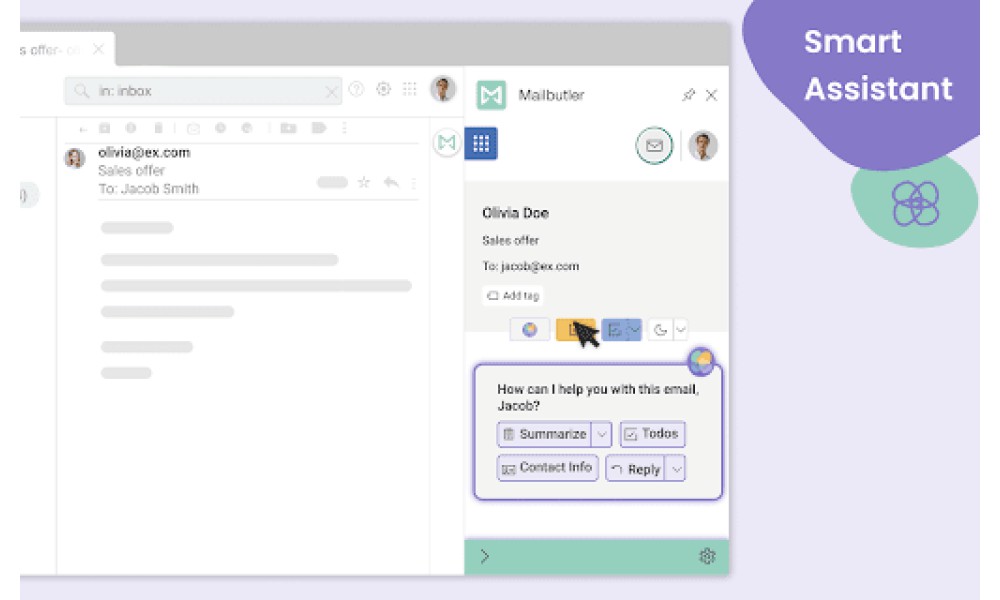Click the green-circled envelope icon
1000x600 pixels.
(654, 145)
